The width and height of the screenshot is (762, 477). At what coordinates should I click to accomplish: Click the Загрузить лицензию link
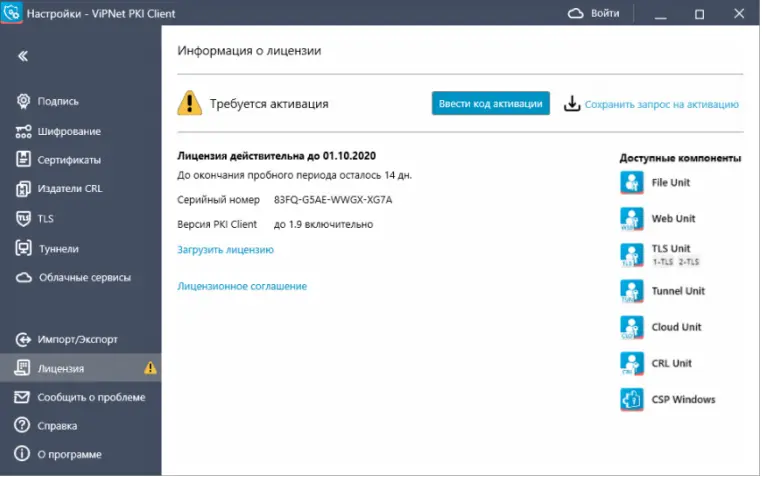click(225, 250)
